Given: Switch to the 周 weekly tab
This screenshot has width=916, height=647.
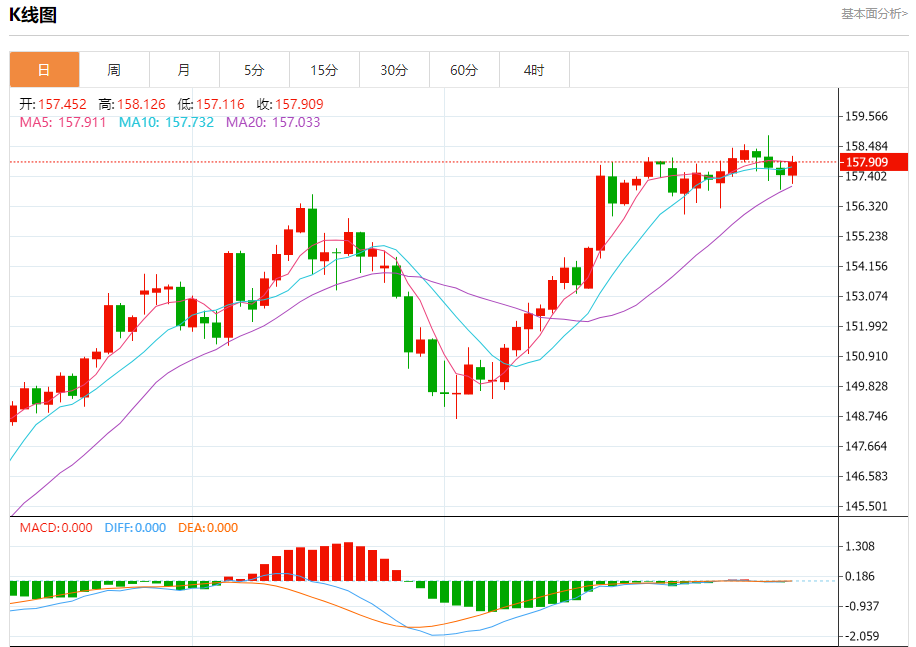Looking at the screenshot, I should point(114,70).
